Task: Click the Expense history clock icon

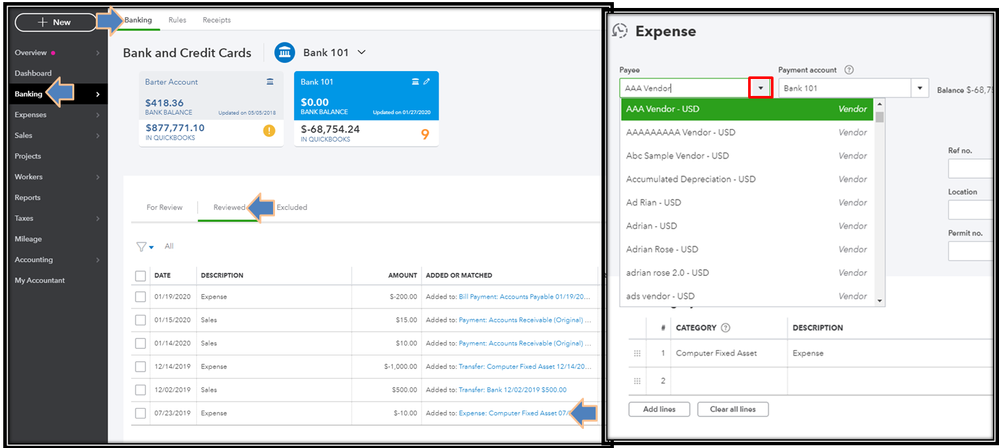Action: pos(620,31)
